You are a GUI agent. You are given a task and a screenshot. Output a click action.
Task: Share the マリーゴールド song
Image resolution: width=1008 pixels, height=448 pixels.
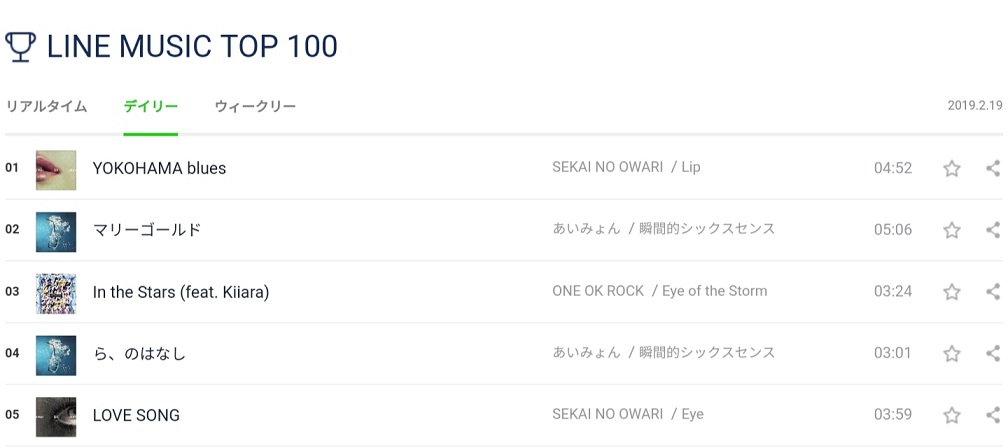pos(992,230)
